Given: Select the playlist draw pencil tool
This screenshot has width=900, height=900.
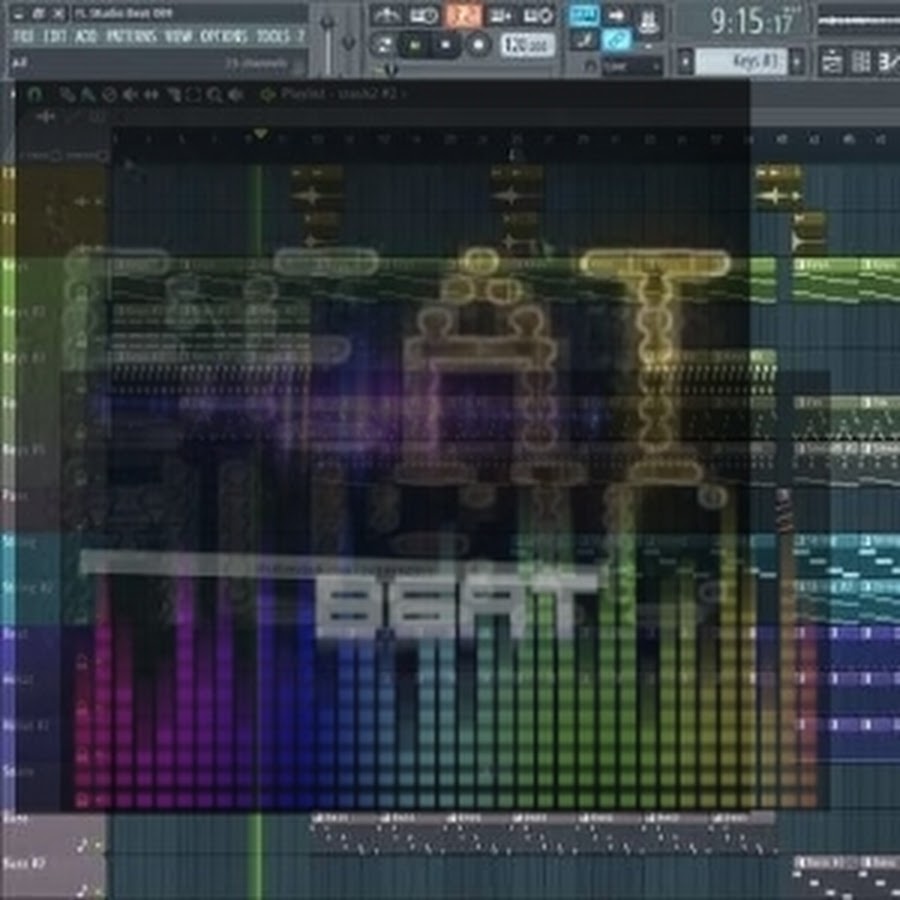Looking at the screenshot, I should (x=66, y=94).
